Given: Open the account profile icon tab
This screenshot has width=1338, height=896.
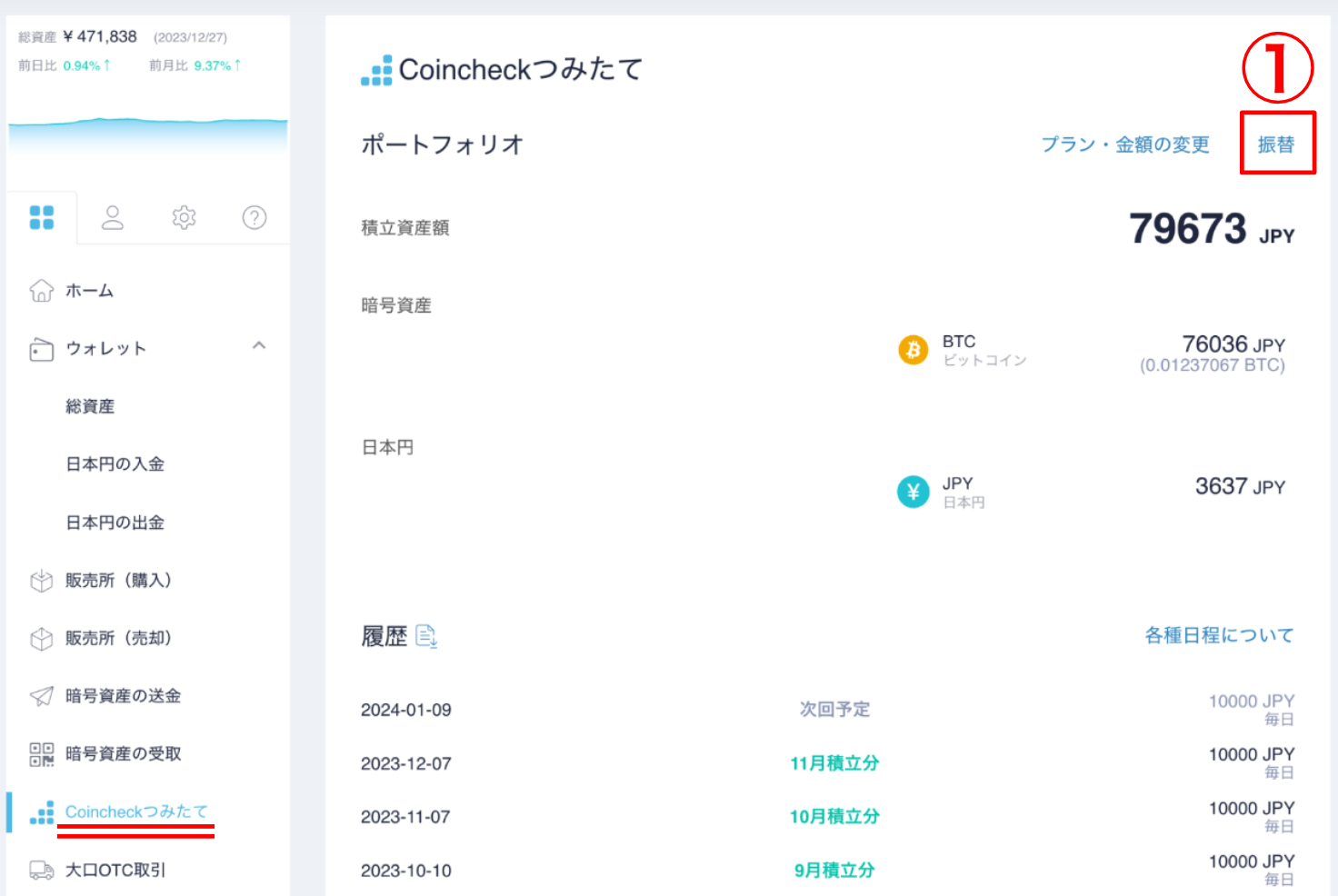Looking at the screenshot, I should (x=113, y=217).
